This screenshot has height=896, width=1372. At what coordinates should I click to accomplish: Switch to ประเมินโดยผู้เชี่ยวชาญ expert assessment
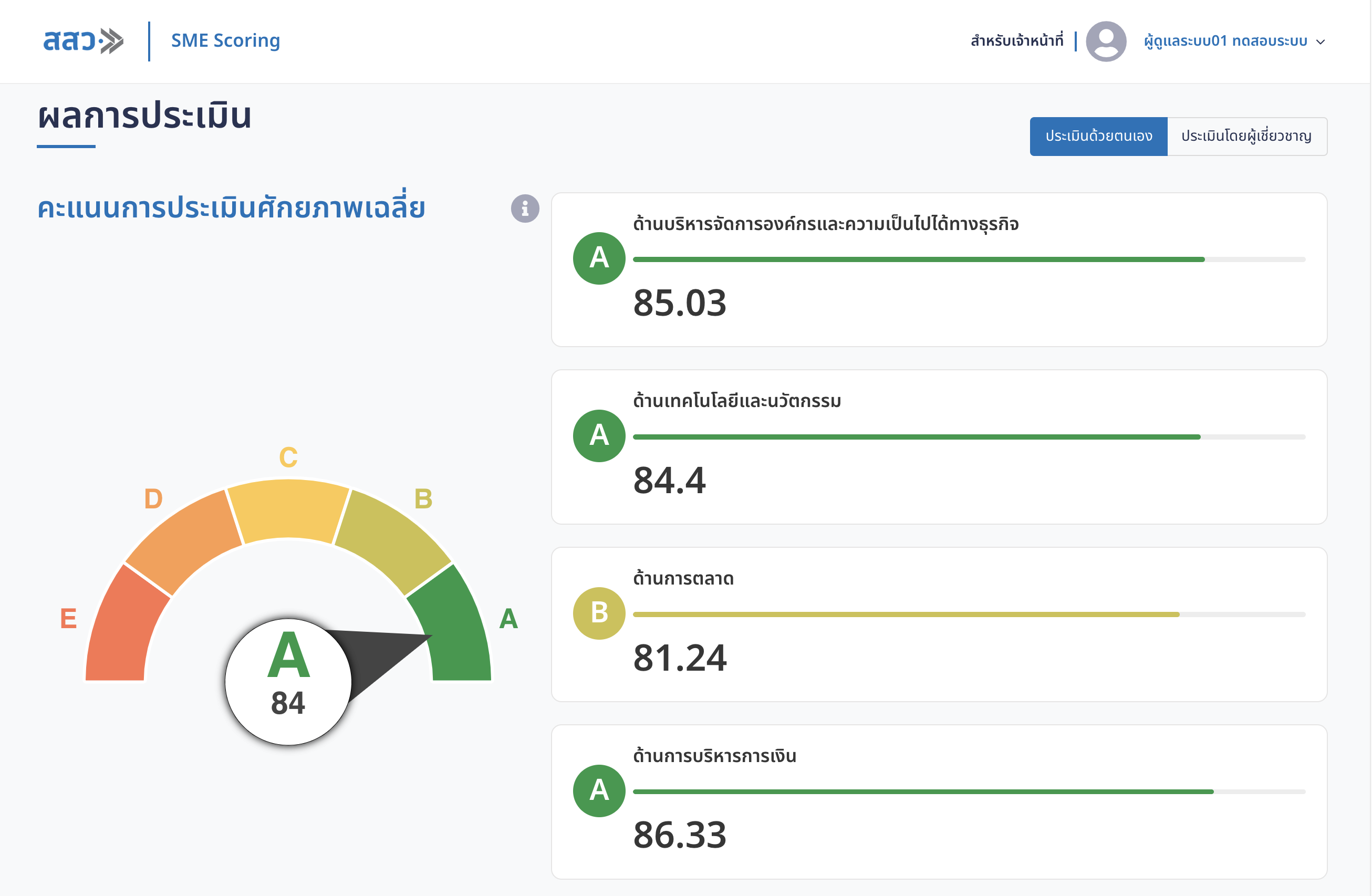(1246, 136)
